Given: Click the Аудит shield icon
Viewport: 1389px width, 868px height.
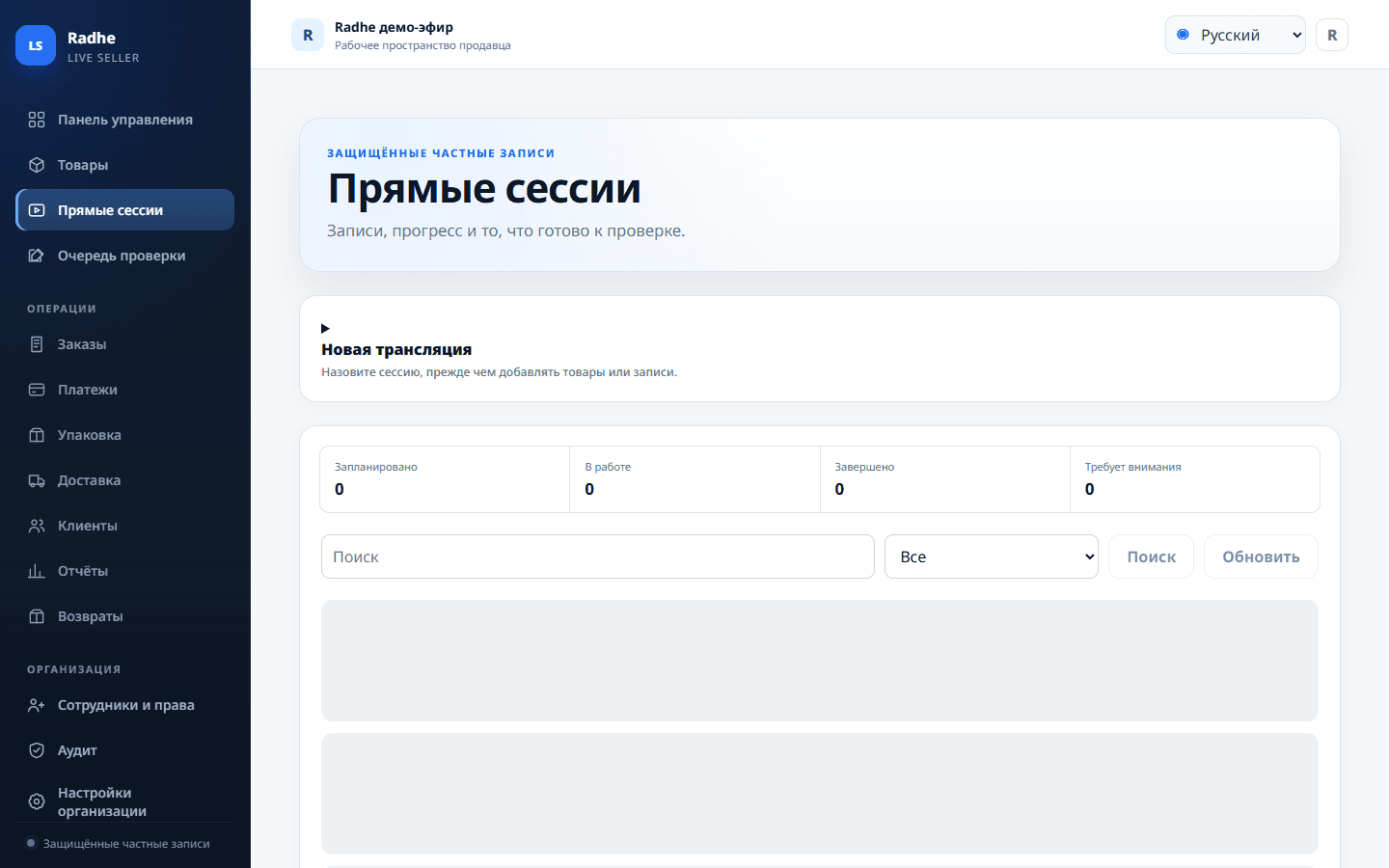Looking at the screenshot, I should pos(37,750).
